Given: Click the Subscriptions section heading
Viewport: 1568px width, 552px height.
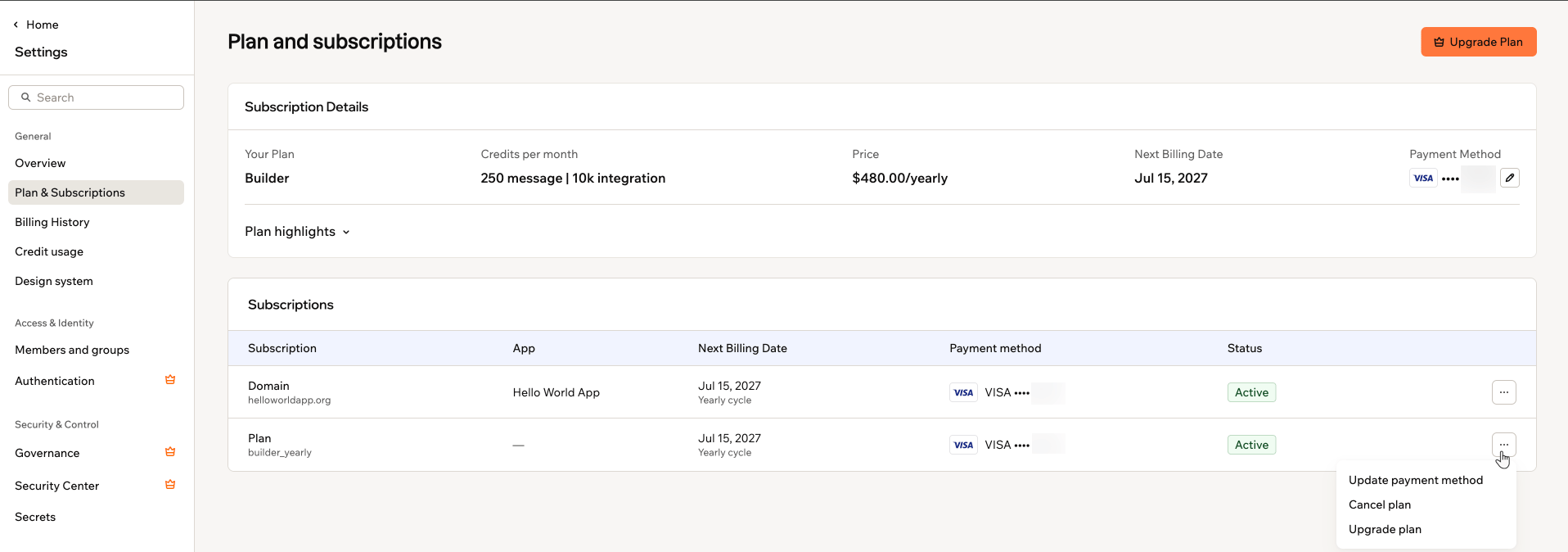Looking at the screenshot, I should [x=291, y=305].
